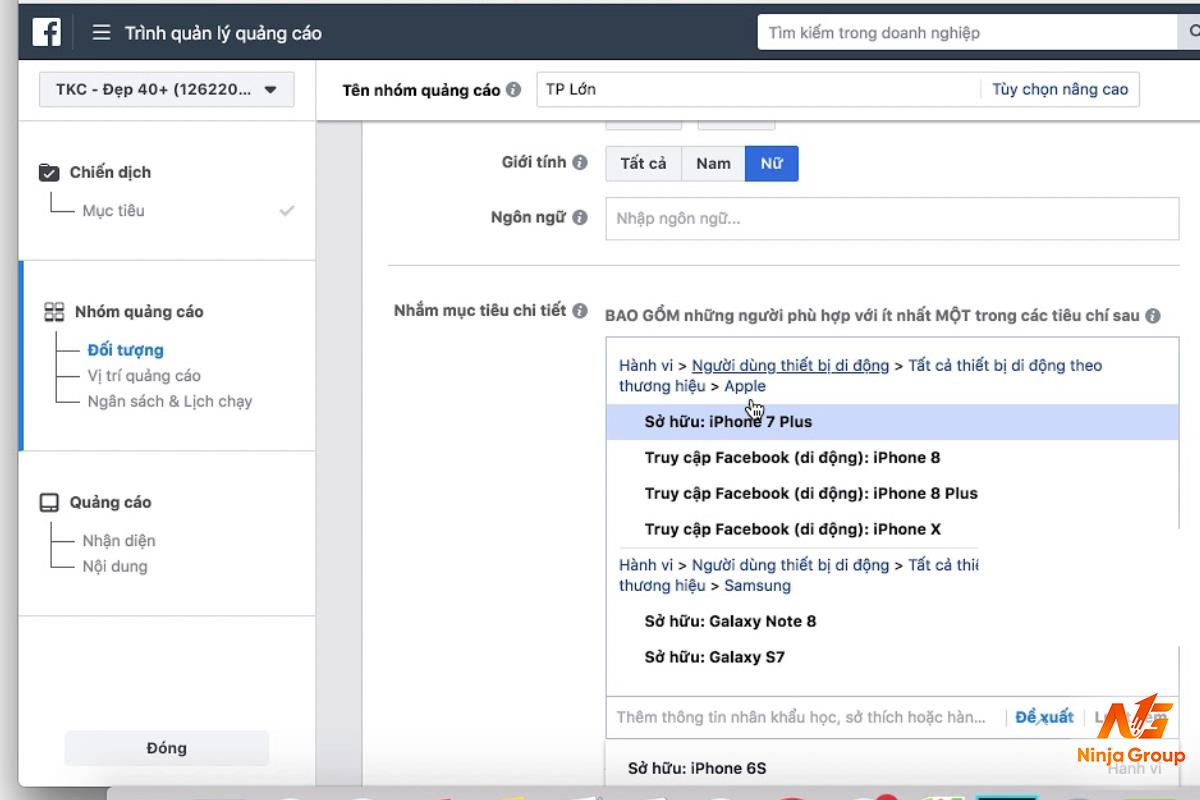Image resolution: width=1200 pixels, height=800 pixels.
Task: Click the checkmark next to Mục tiêu
Action: click(x=287, y=210)
